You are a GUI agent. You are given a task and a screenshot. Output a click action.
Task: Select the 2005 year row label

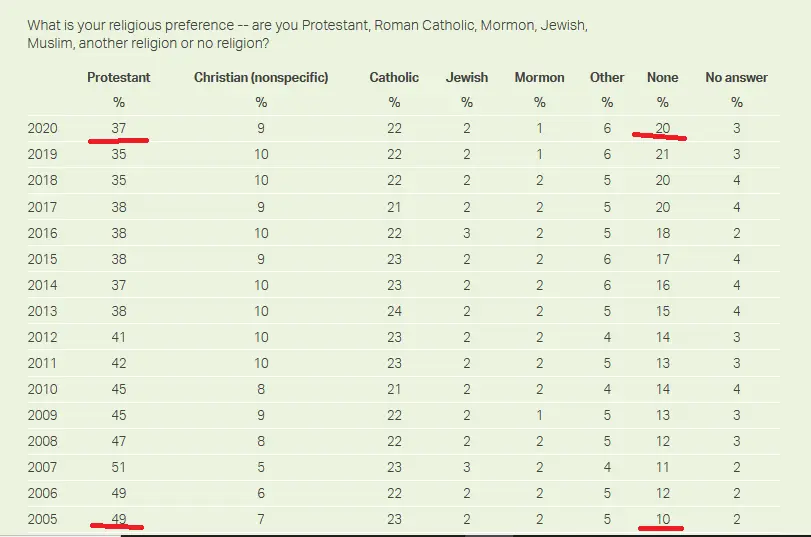43,519
